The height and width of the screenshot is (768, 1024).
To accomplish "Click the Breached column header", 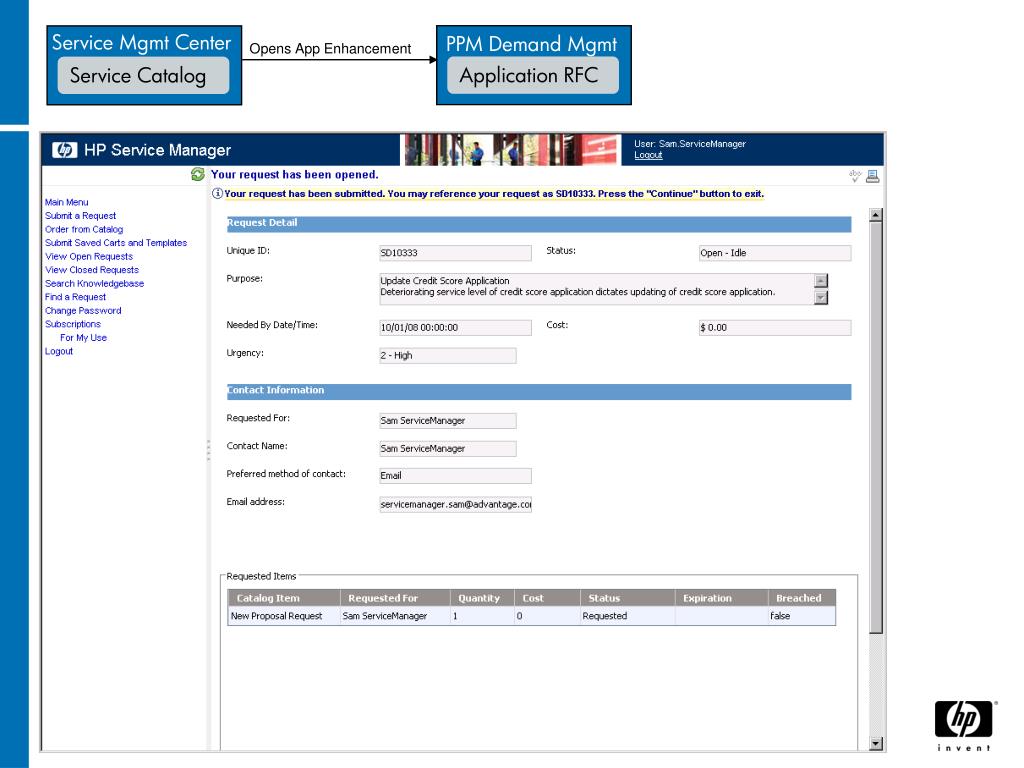I will click(802, 598).
